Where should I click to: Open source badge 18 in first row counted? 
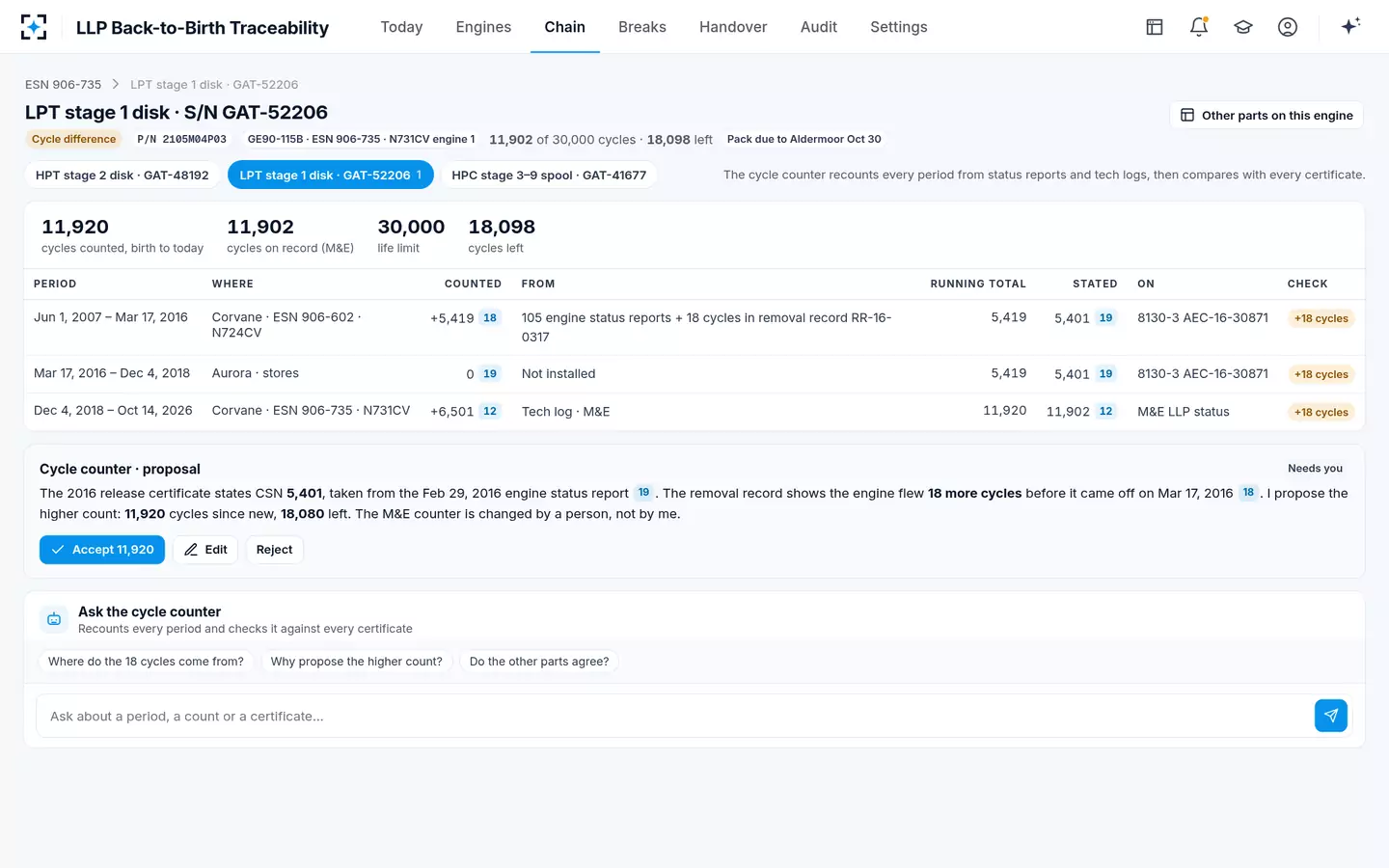pyautogui.click(x=490, y=318)
